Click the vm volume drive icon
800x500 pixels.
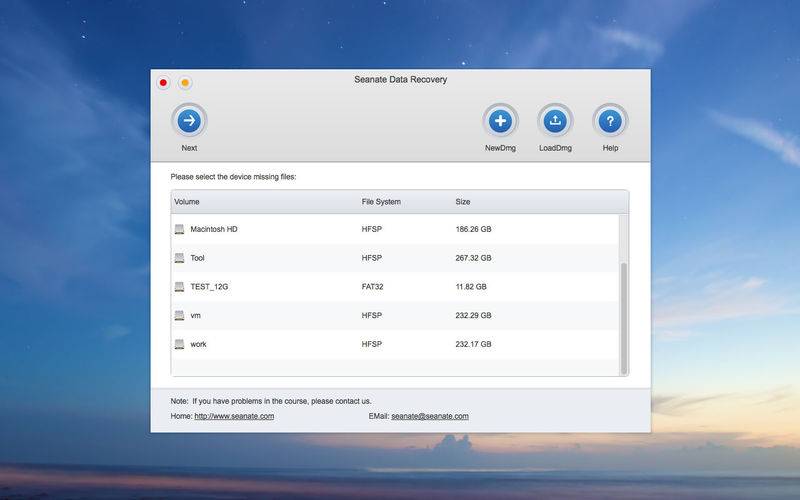[x=180, y=315]
